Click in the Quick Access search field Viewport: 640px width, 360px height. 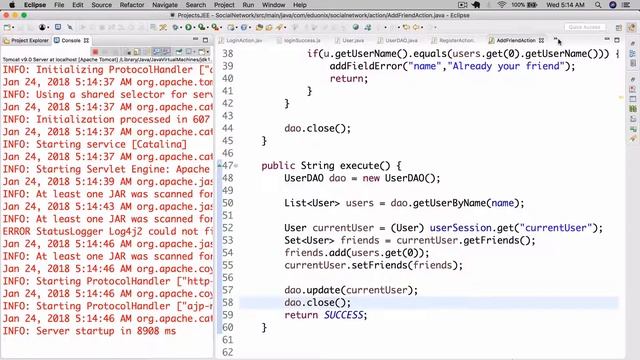584,27
